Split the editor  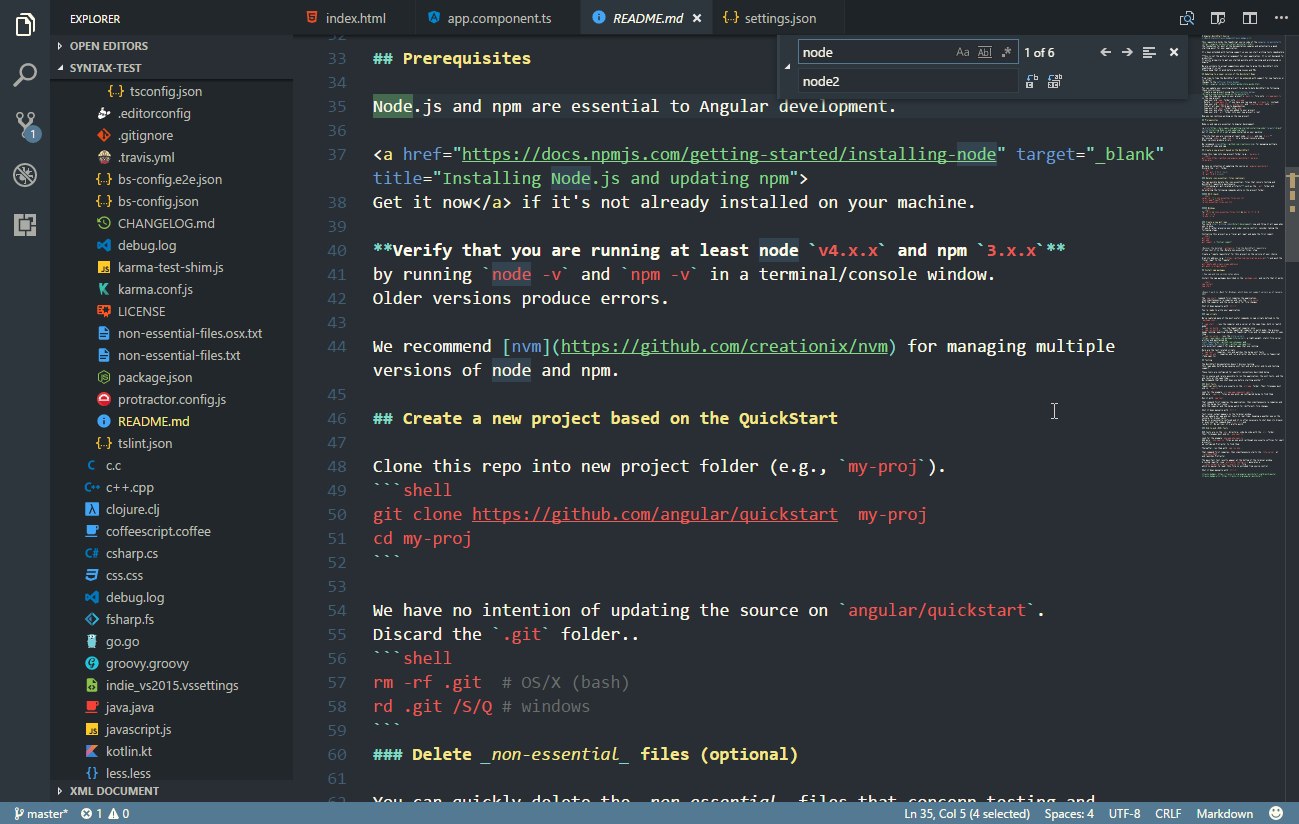(x=1249, y=18)
